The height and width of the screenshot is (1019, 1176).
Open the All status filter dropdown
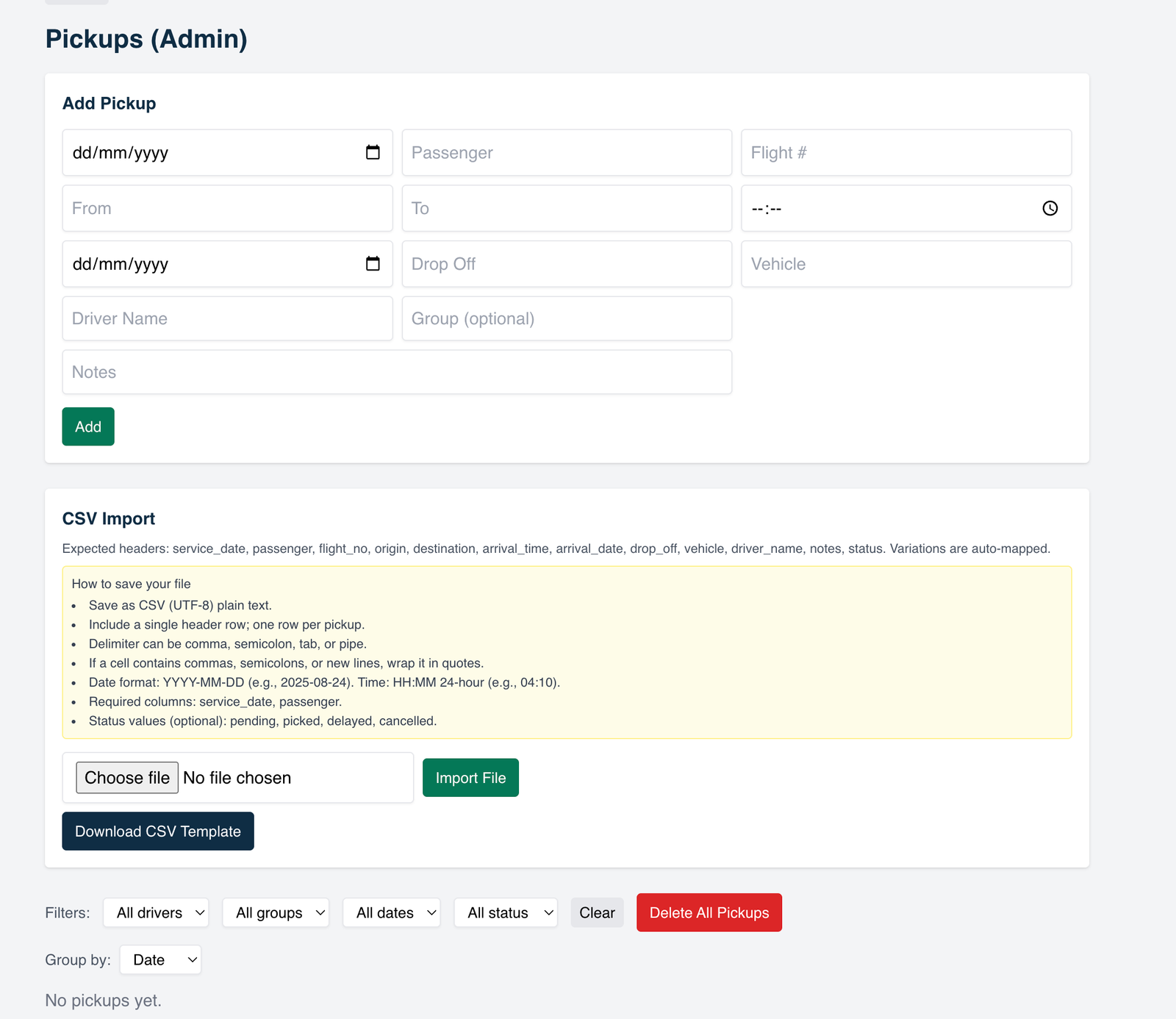(506, 912)
